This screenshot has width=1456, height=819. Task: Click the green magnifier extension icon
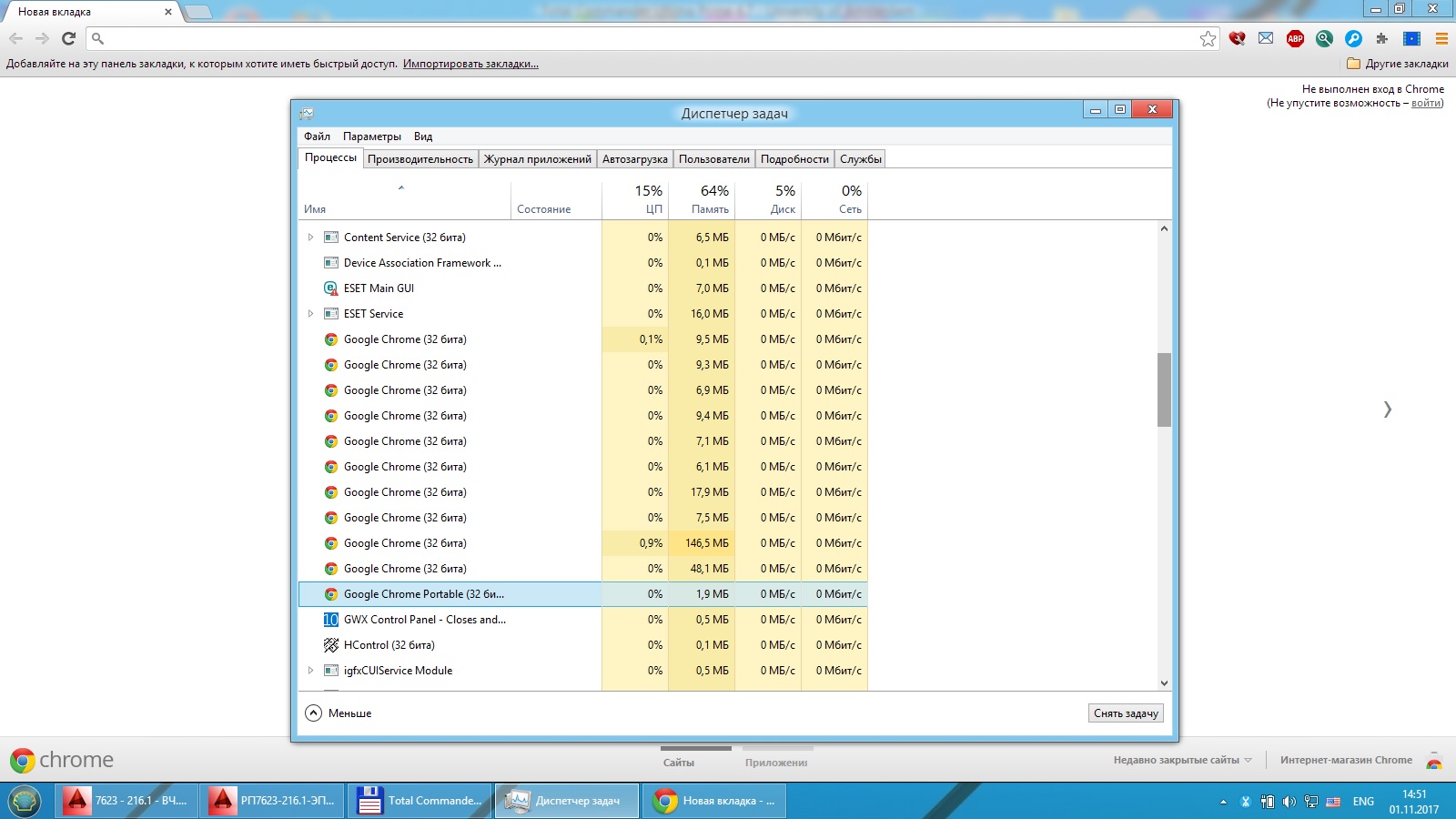(x=1324, y=38)
